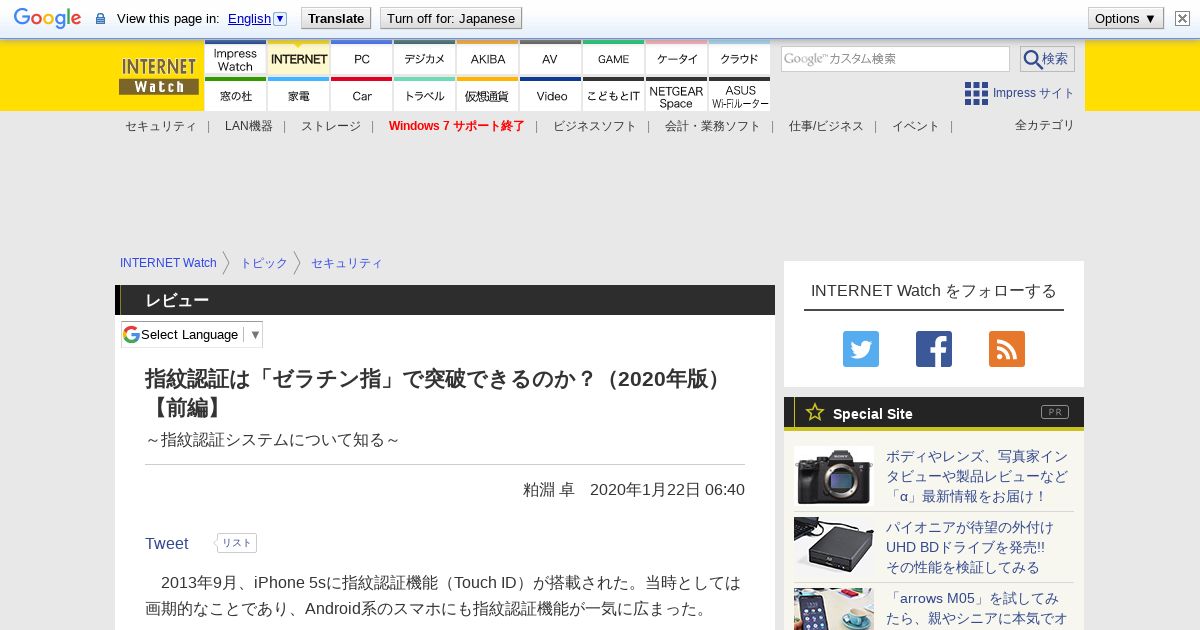Open the LAN機器 category

248,126
